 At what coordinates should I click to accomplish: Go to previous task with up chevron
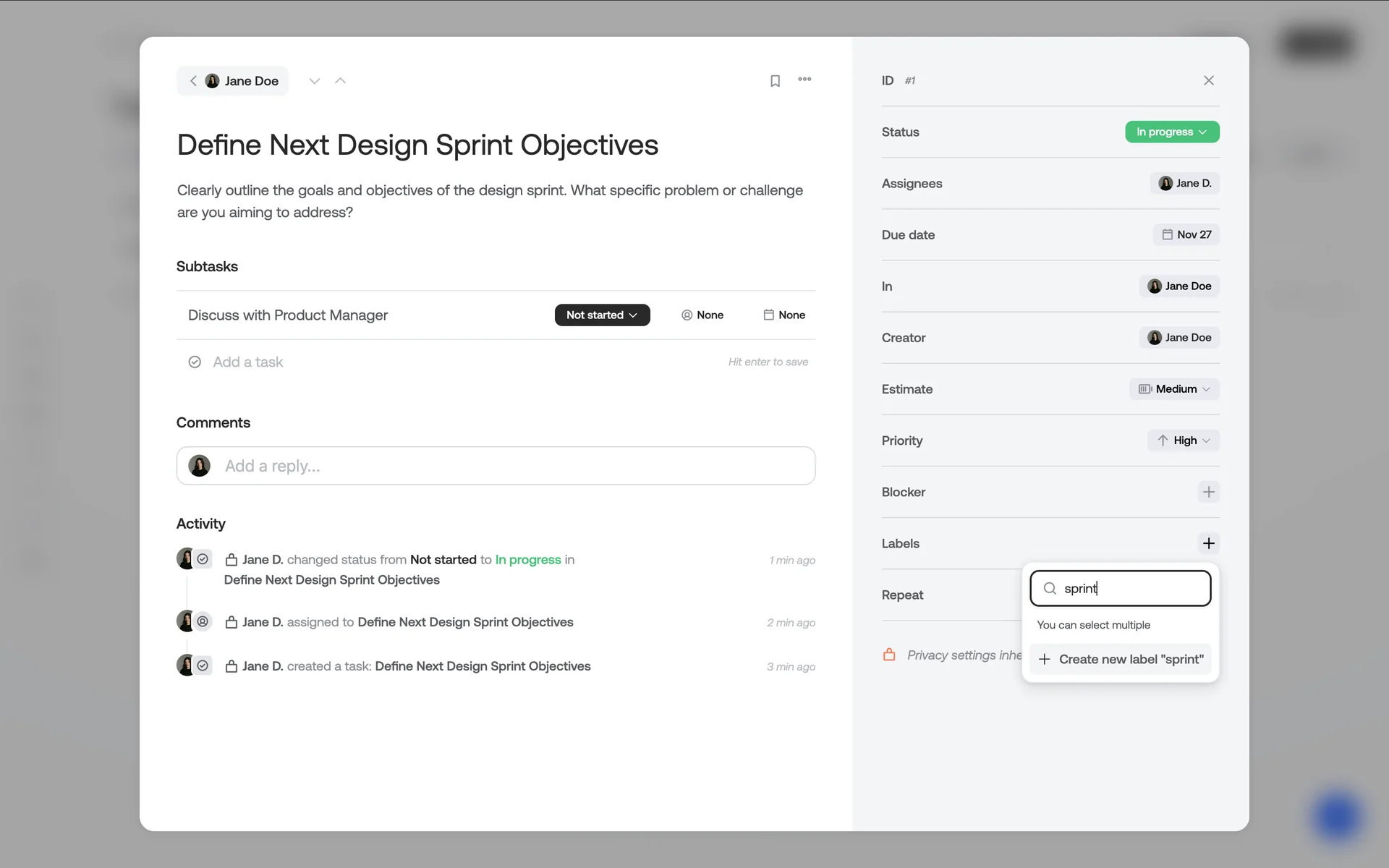click(x=340, y=81)
